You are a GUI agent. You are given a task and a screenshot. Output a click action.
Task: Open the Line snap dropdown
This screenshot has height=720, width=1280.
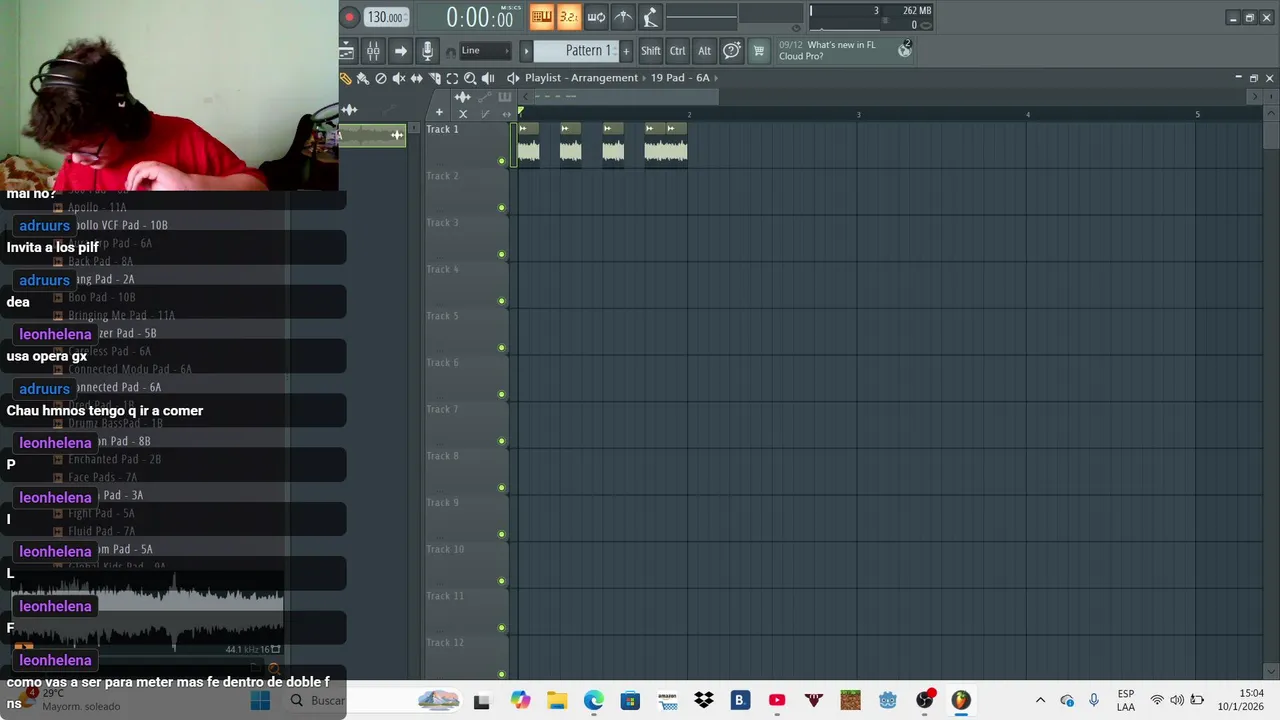point(486,51)
